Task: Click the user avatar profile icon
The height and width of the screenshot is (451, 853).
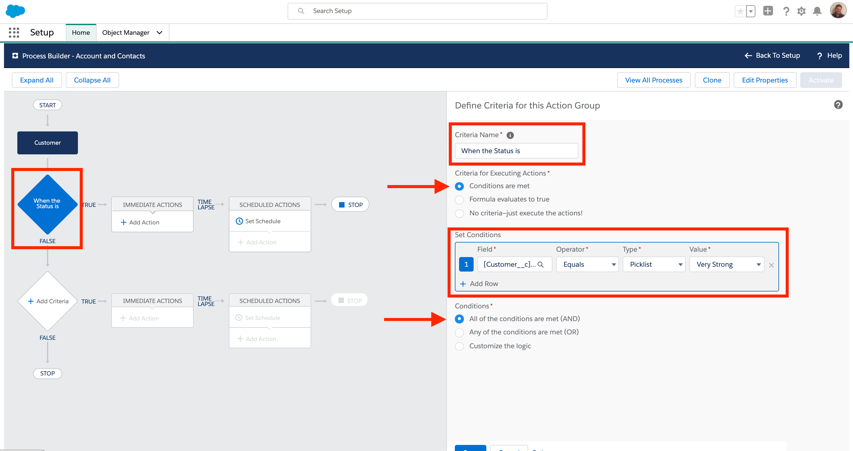Action: coord(838,11)
